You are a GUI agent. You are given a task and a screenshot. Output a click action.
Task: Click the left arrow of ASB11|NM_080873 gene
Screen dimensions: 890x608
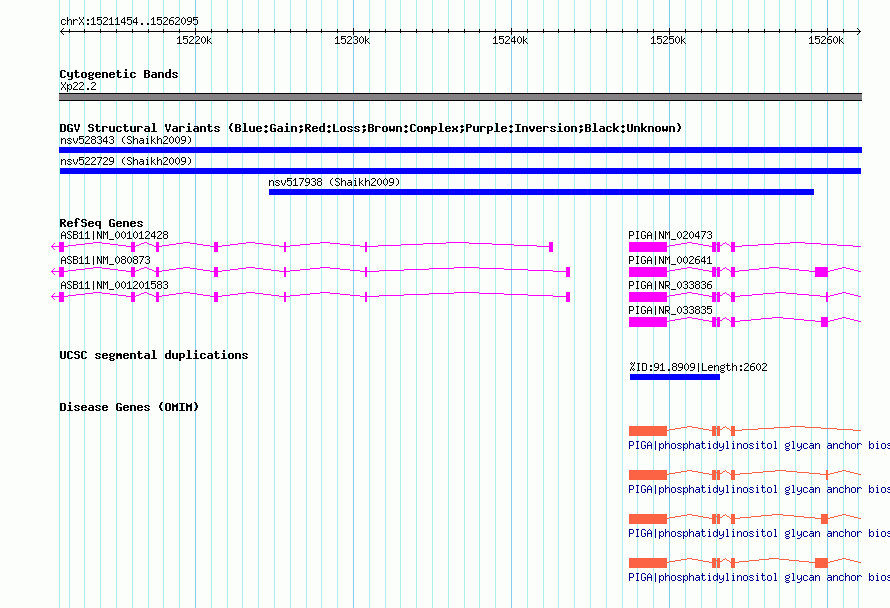pyautogui.click(x=54, y=272)
